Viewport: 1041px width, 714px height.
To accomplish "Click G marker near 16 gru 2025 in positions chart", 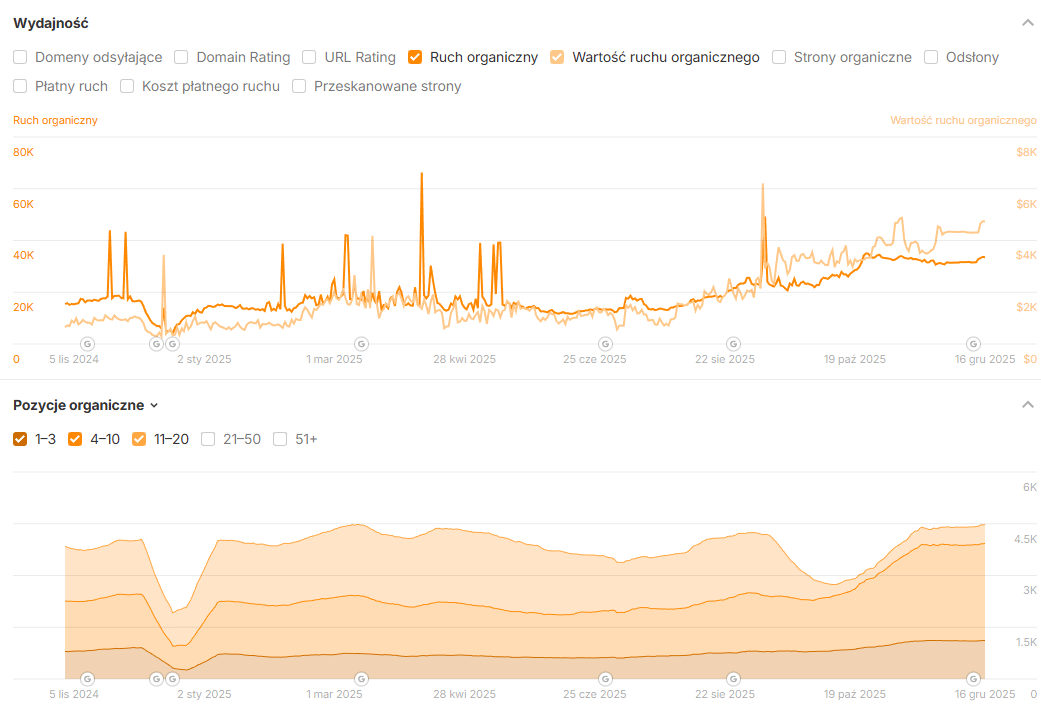I will click(x=972, y=678).
